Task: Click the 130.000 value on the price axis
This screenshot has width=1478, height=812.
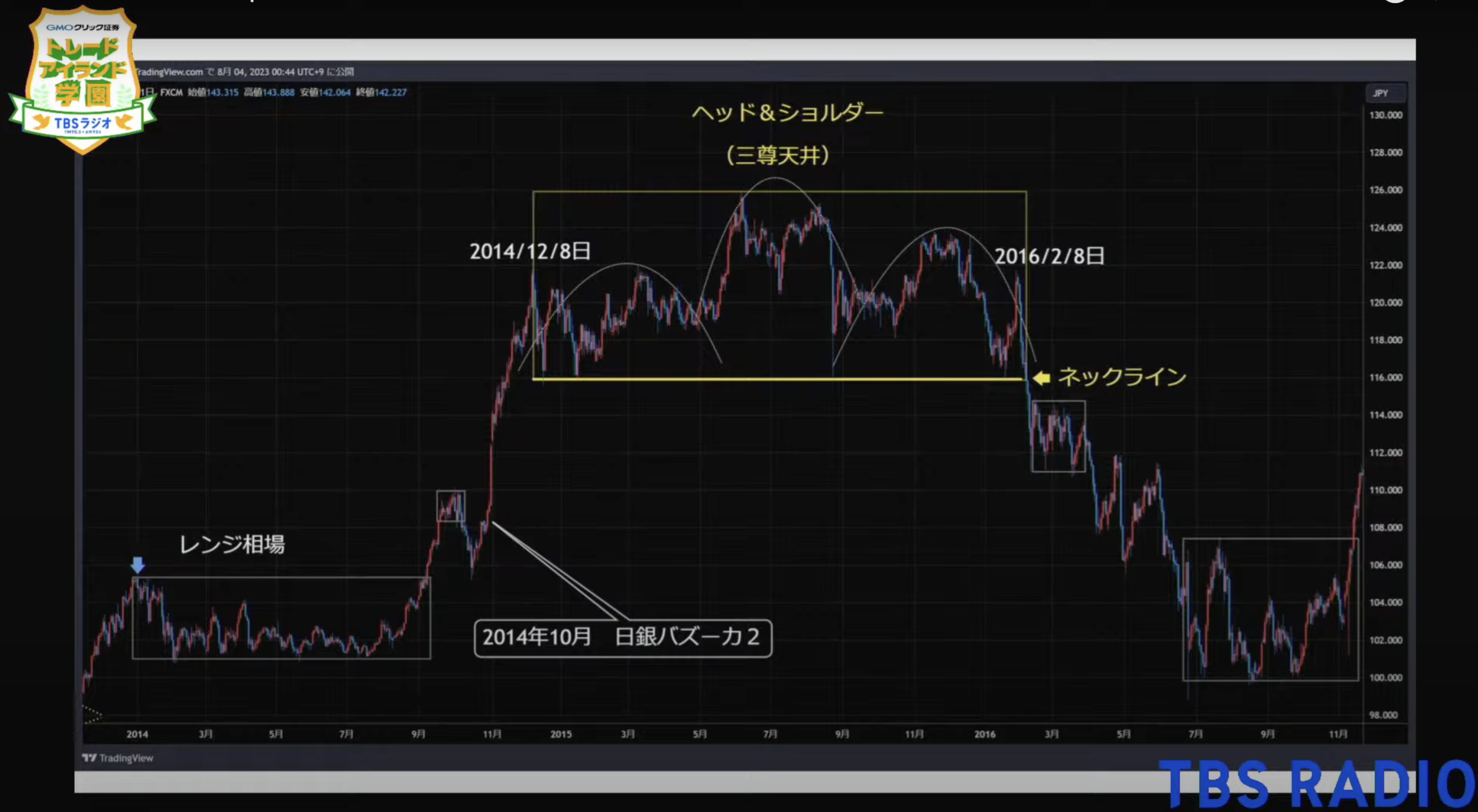Action: 1385,114
